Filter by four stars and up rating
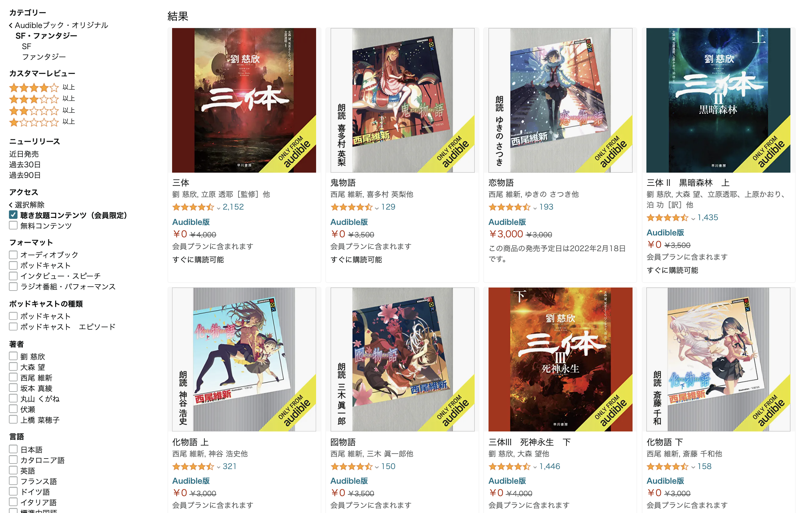This screenshot has height=513, width=800. point(41,87)
